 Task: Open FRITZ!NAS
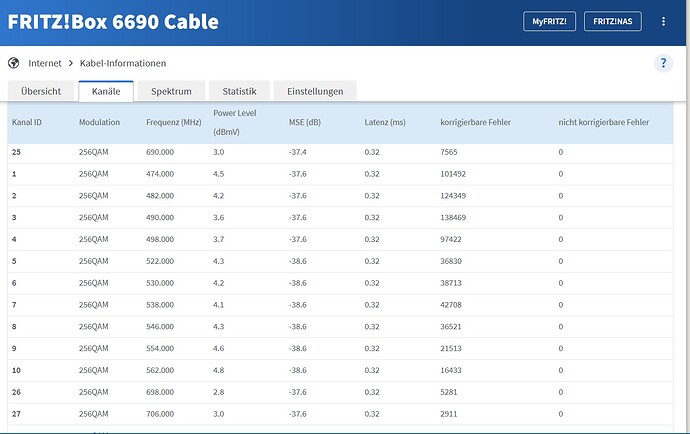(x=613, y=21)
